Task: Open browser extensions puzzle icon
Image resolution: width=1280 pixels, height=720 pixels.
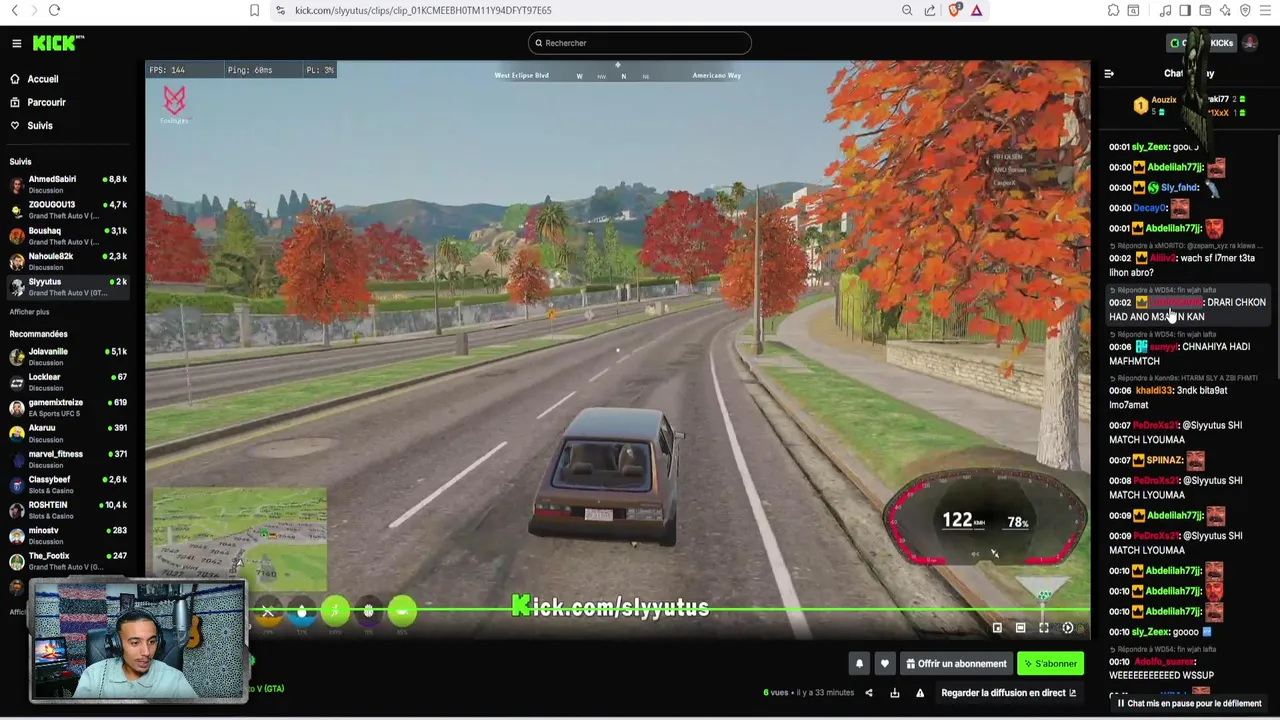Action: tap(1113, 10)
